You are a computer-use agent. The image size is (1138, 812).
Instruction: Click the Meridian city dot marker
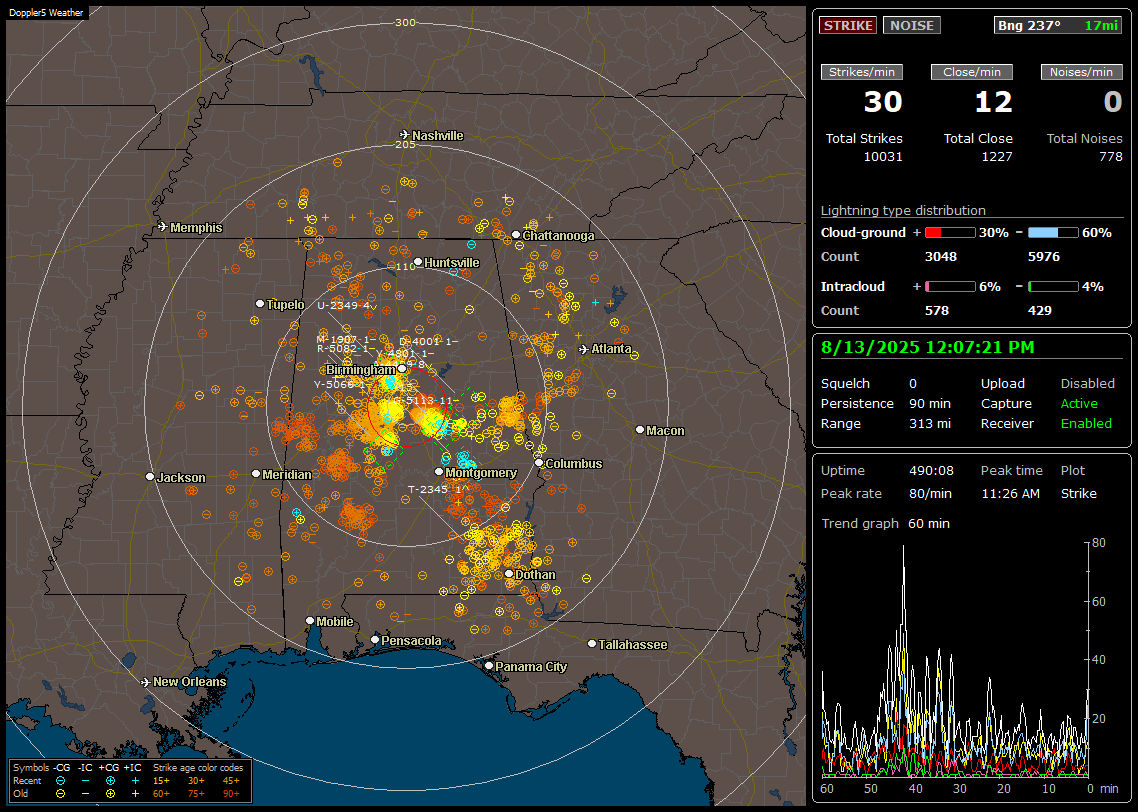(256, 474)
